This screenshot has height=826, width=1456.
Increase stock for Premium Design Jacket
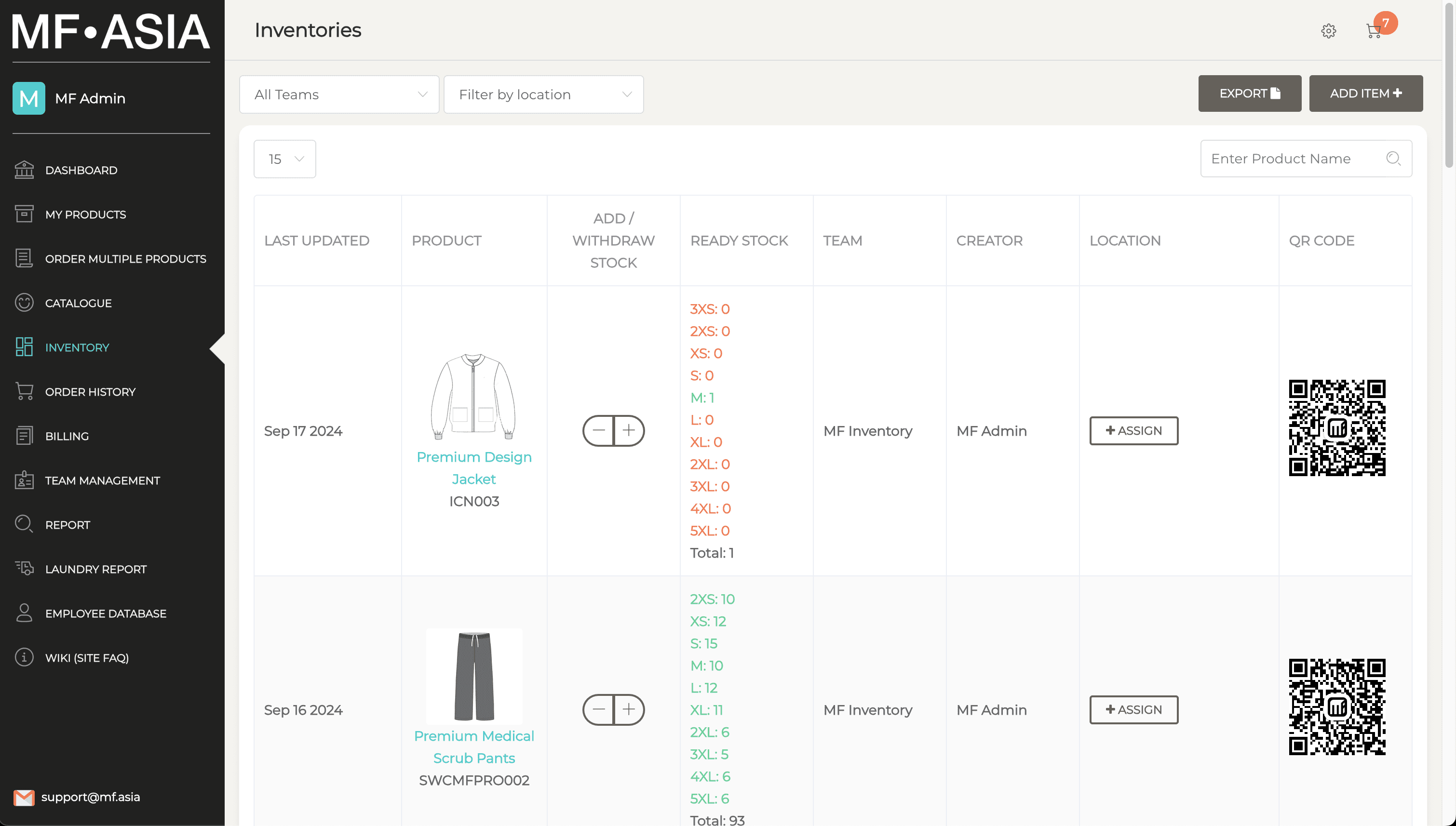click(x=630, y=430)
